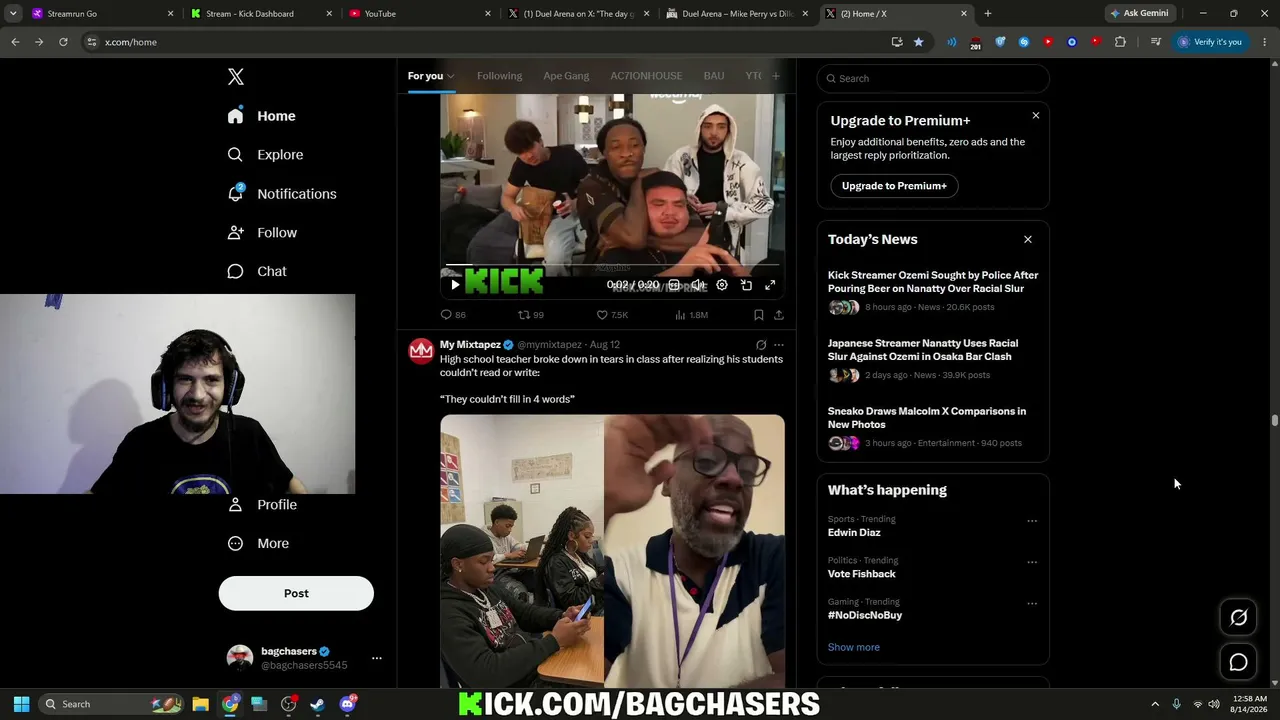Like the Kick video post
1280x720 pixels.
(612, 315)
